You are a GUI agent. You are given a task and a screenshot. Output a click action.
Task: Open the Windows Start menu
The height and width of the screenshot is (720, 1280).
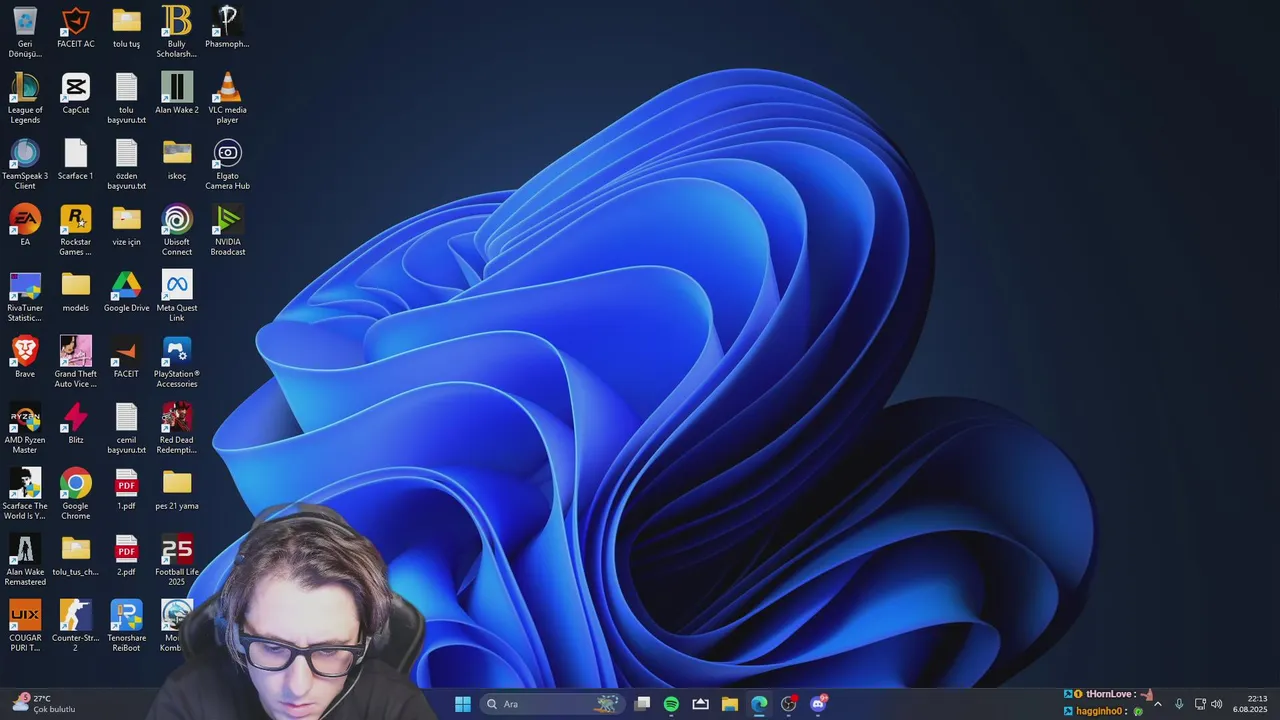463,704
